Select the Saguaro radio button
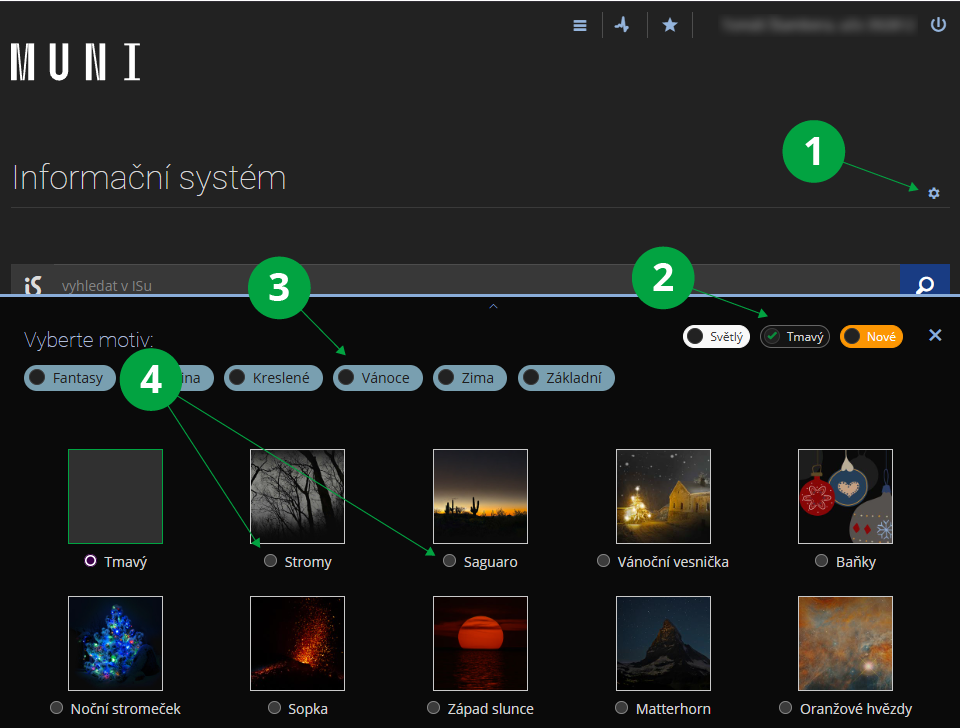The height and width of the screenshot is (728, 961). (449, 561)
